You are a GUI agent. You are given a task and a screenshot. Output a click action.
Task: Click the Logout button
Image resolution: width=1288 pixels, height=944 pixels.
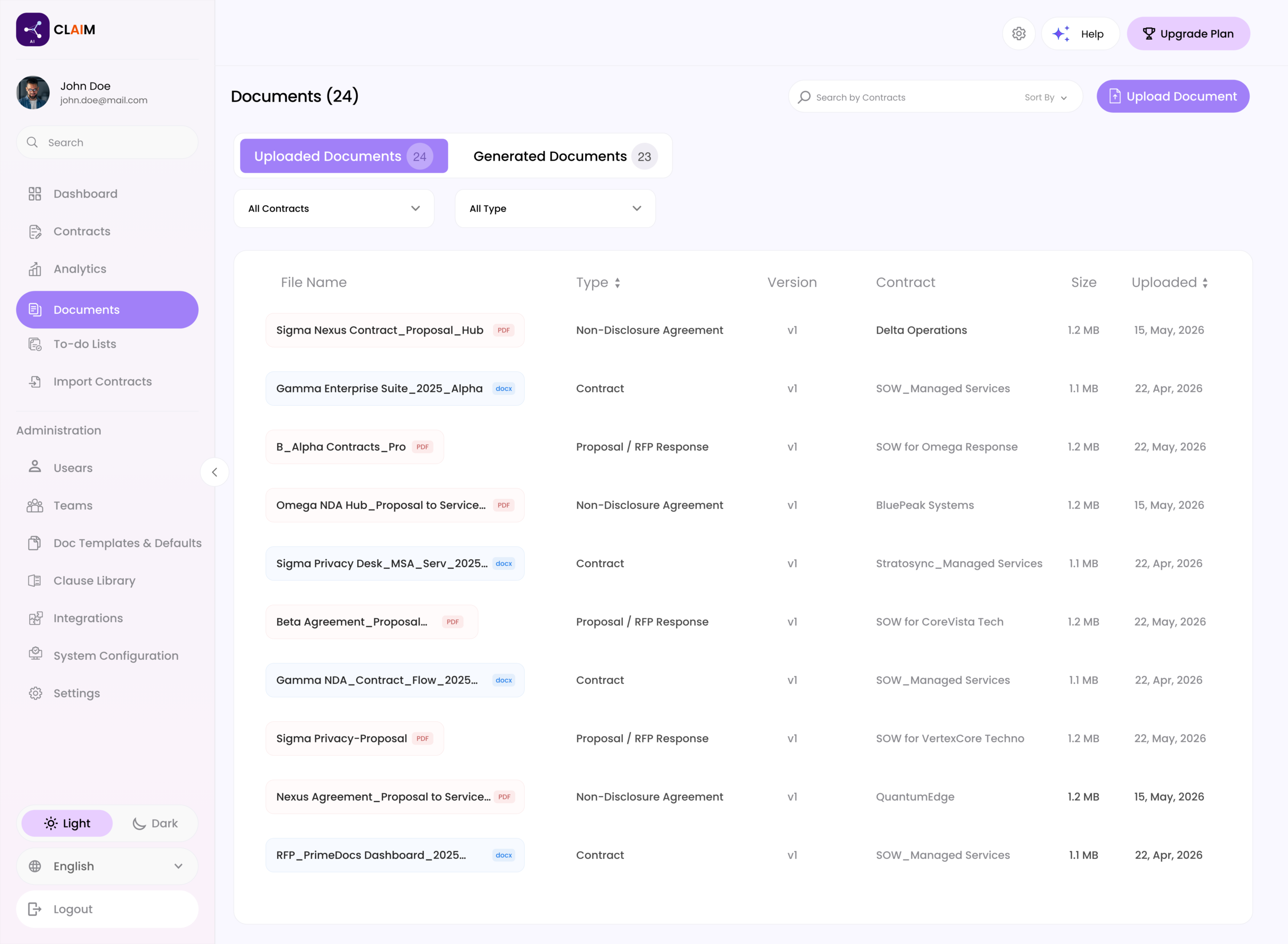coord(107,909)
